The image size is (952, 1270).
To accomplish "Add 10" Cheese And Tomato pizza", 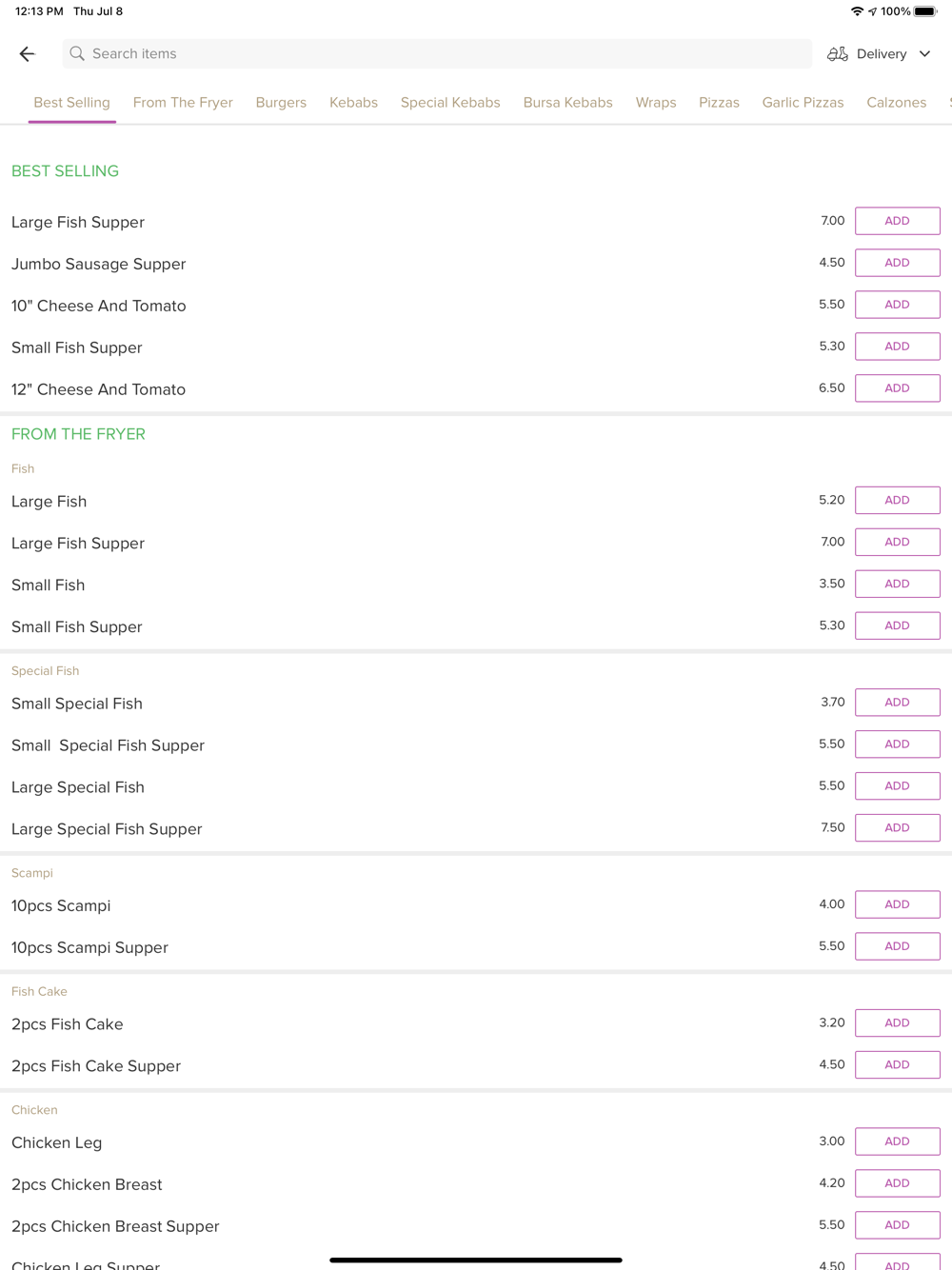I will pos(897,305).
